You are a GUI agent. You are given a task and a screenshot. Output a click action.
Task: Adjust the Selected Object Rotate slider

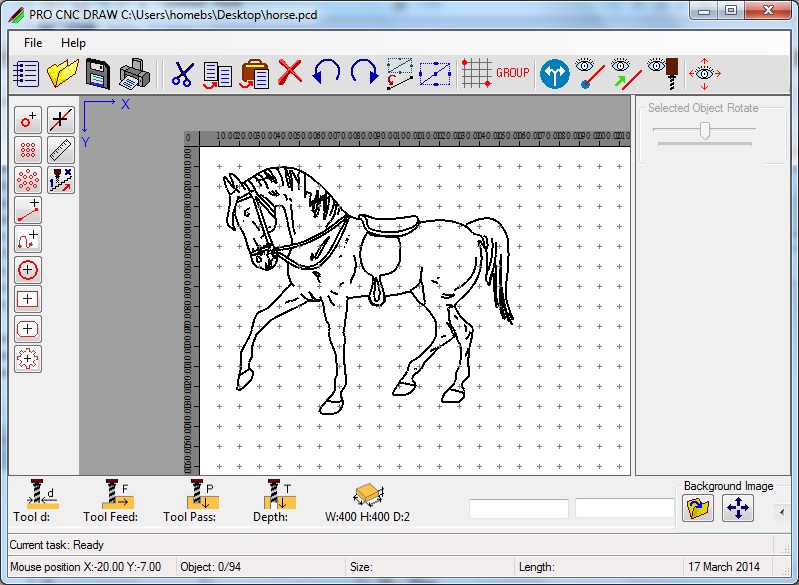point(705,130)
